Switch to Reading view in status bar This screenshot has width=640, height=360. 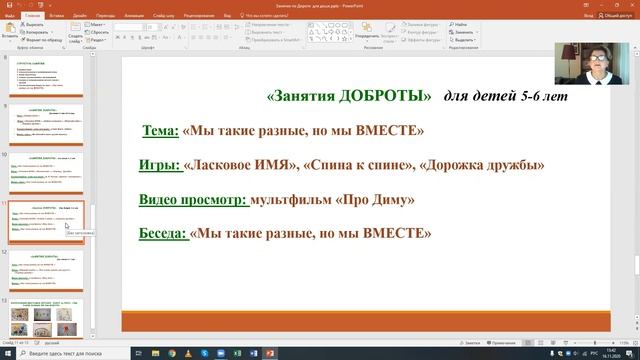click(x=553, y=343)
